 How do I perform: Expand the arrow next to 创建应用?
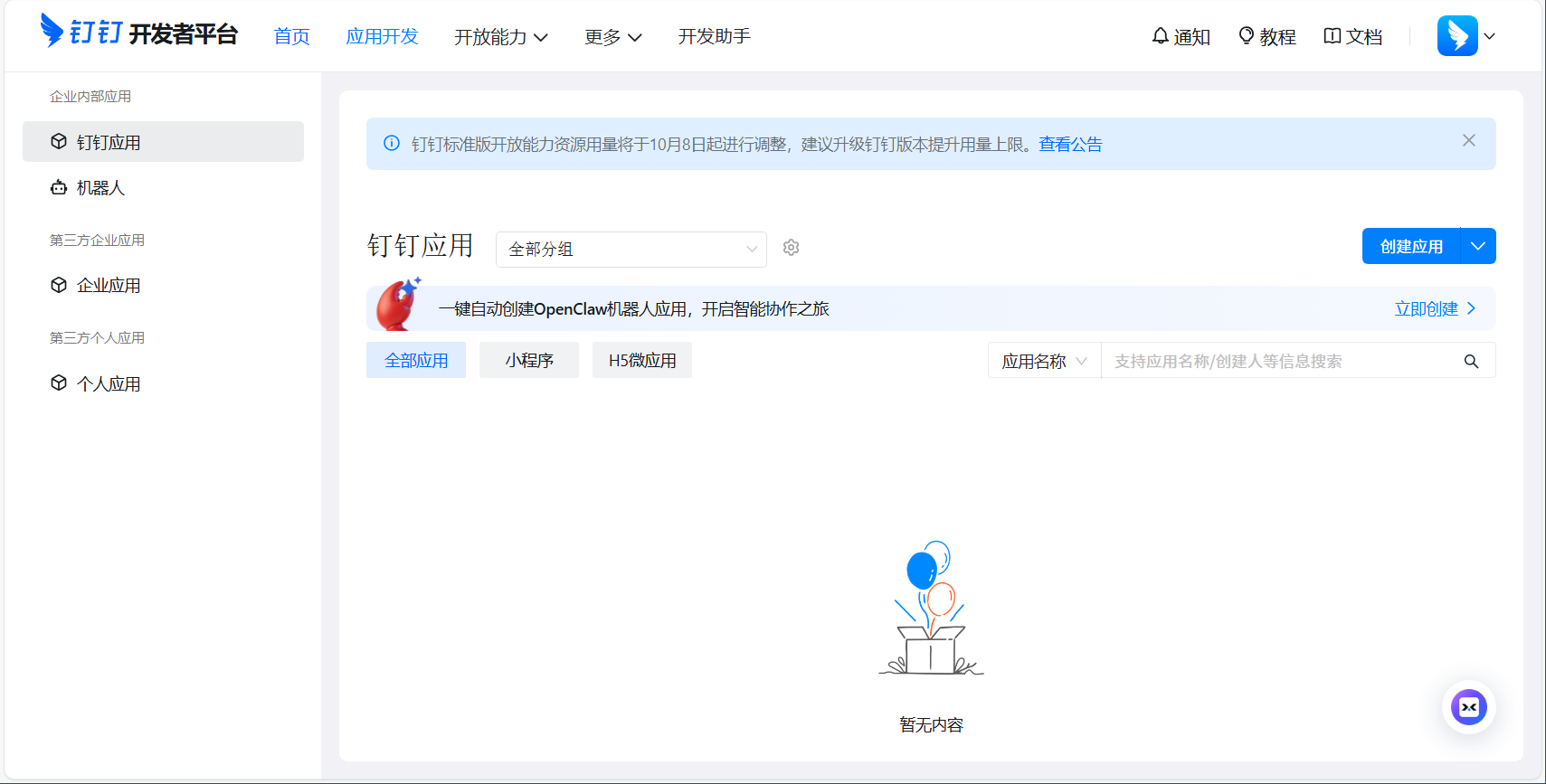(1477, 246)
